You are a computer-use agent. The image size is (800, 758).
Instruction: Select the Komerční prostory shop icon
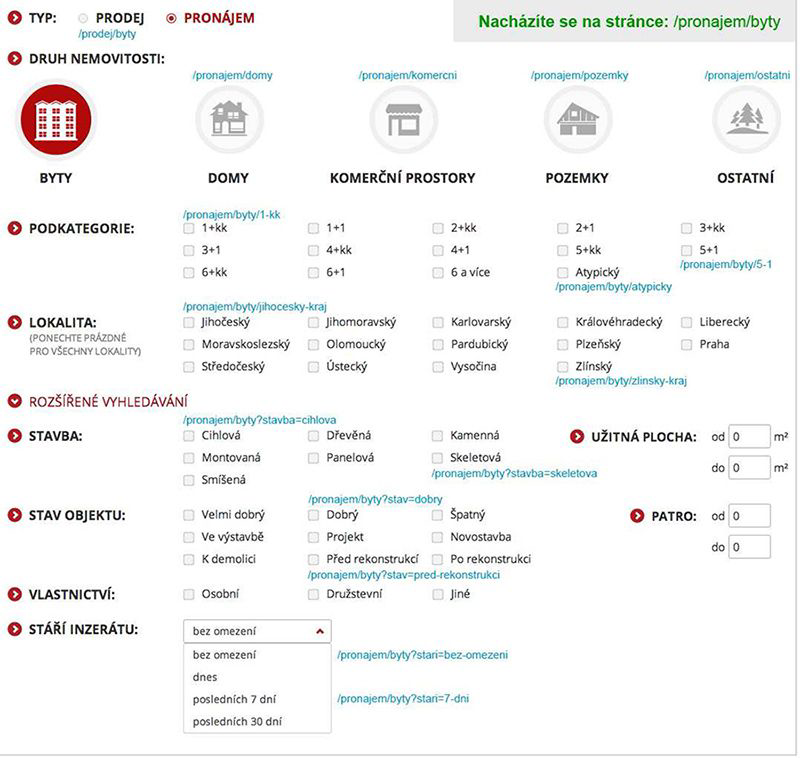click(403, 119)
